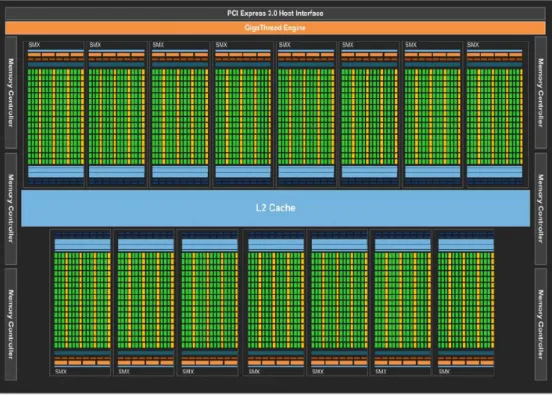Screen dimensions: 552x395
Task: Click the middle-right Memory Controller block
Action: (x=540, y=208)
